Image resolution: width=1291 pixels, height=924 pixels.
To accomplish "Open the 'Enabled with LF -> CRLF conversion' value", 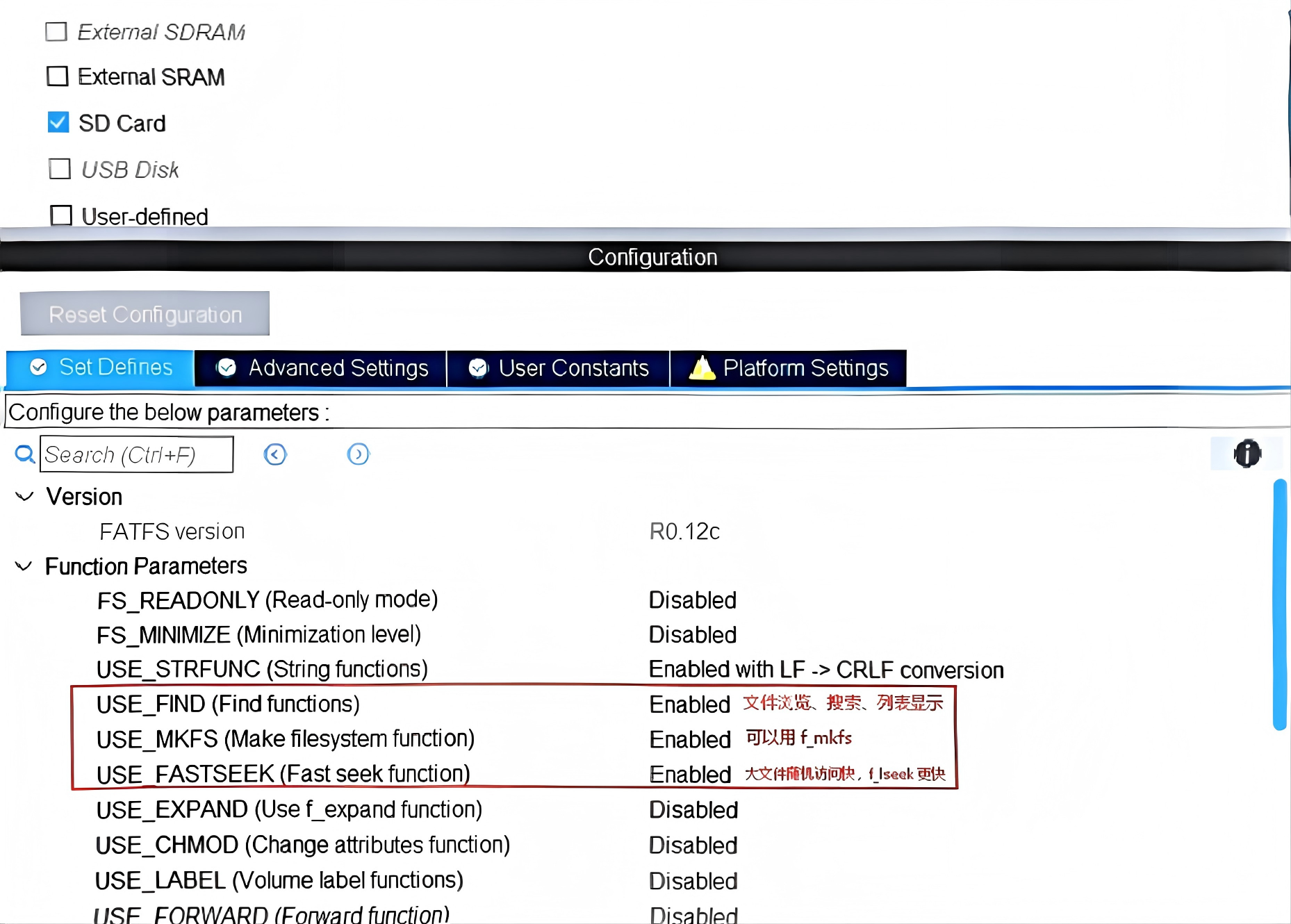I will [x=826, y=670].
